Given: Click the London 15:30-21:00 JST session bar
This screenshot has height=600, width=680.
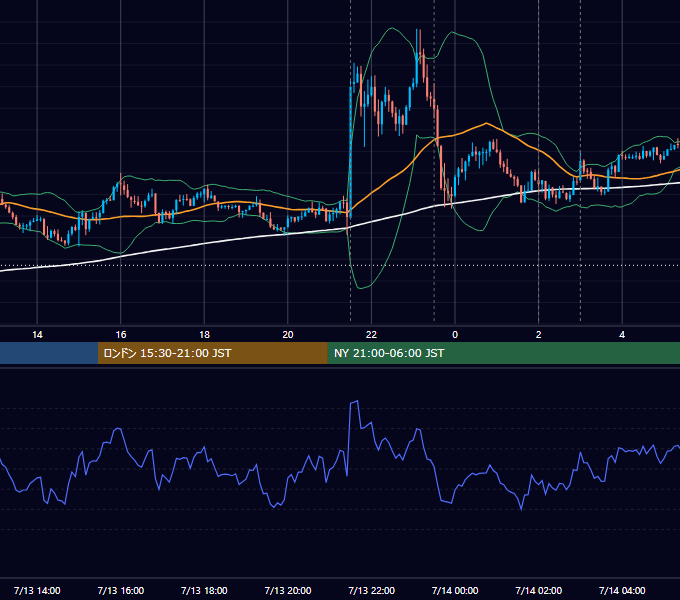Looking at the screenshot, I should point(212,353).
